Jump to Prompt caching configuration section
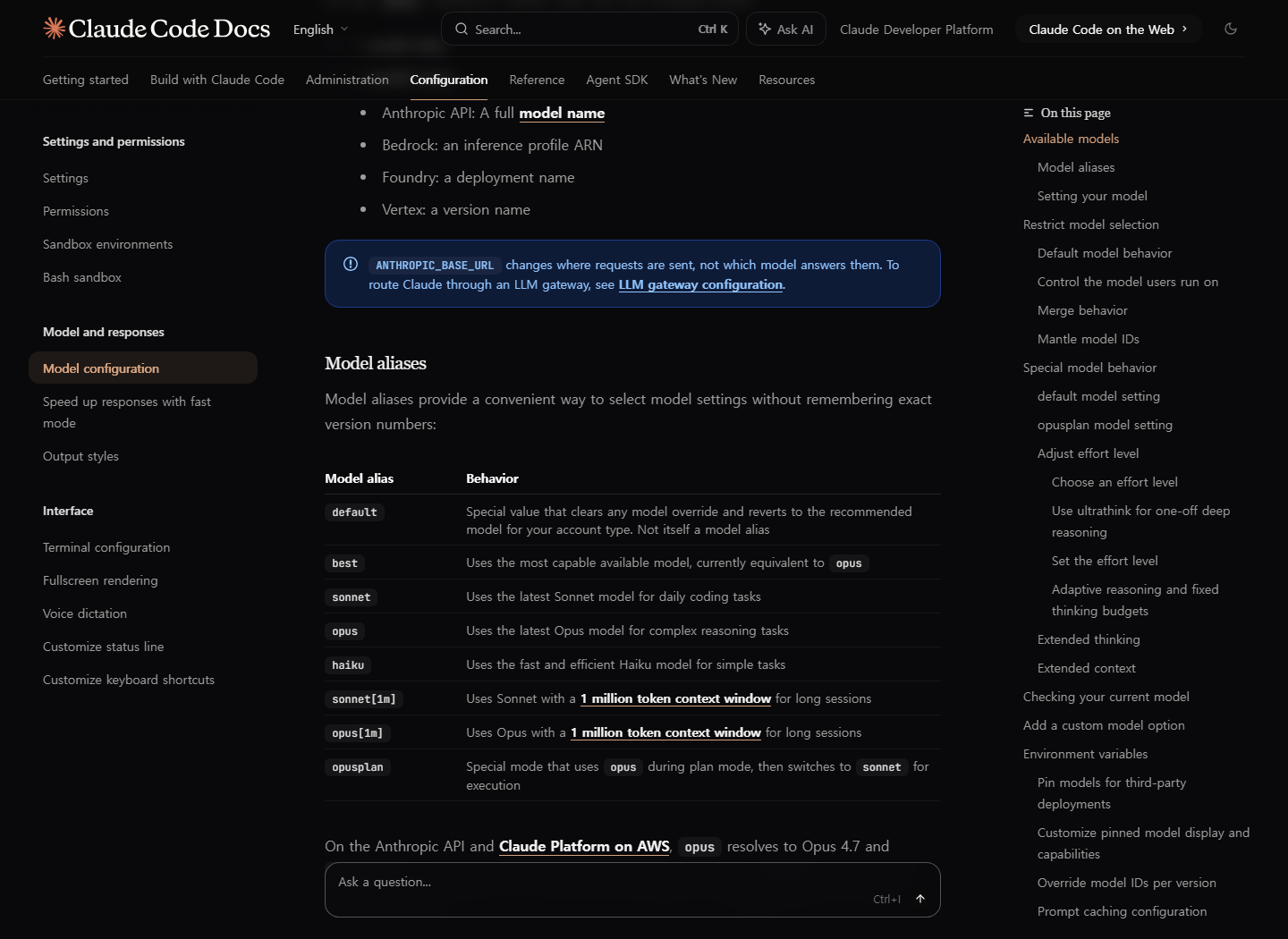The image size is (1288, 939). pos(1122,911)
